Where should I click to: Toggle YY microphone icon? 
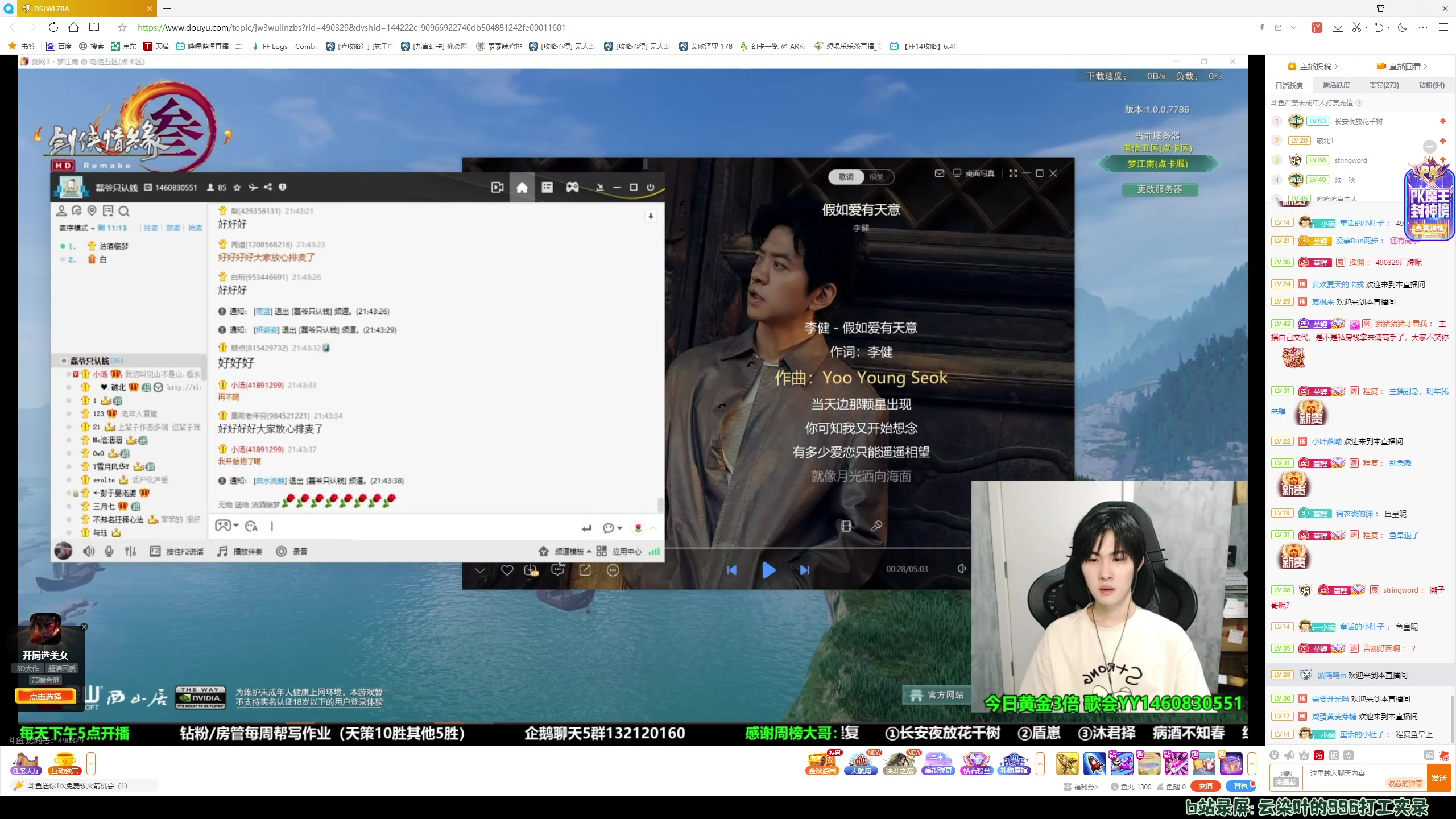[109, 551]
